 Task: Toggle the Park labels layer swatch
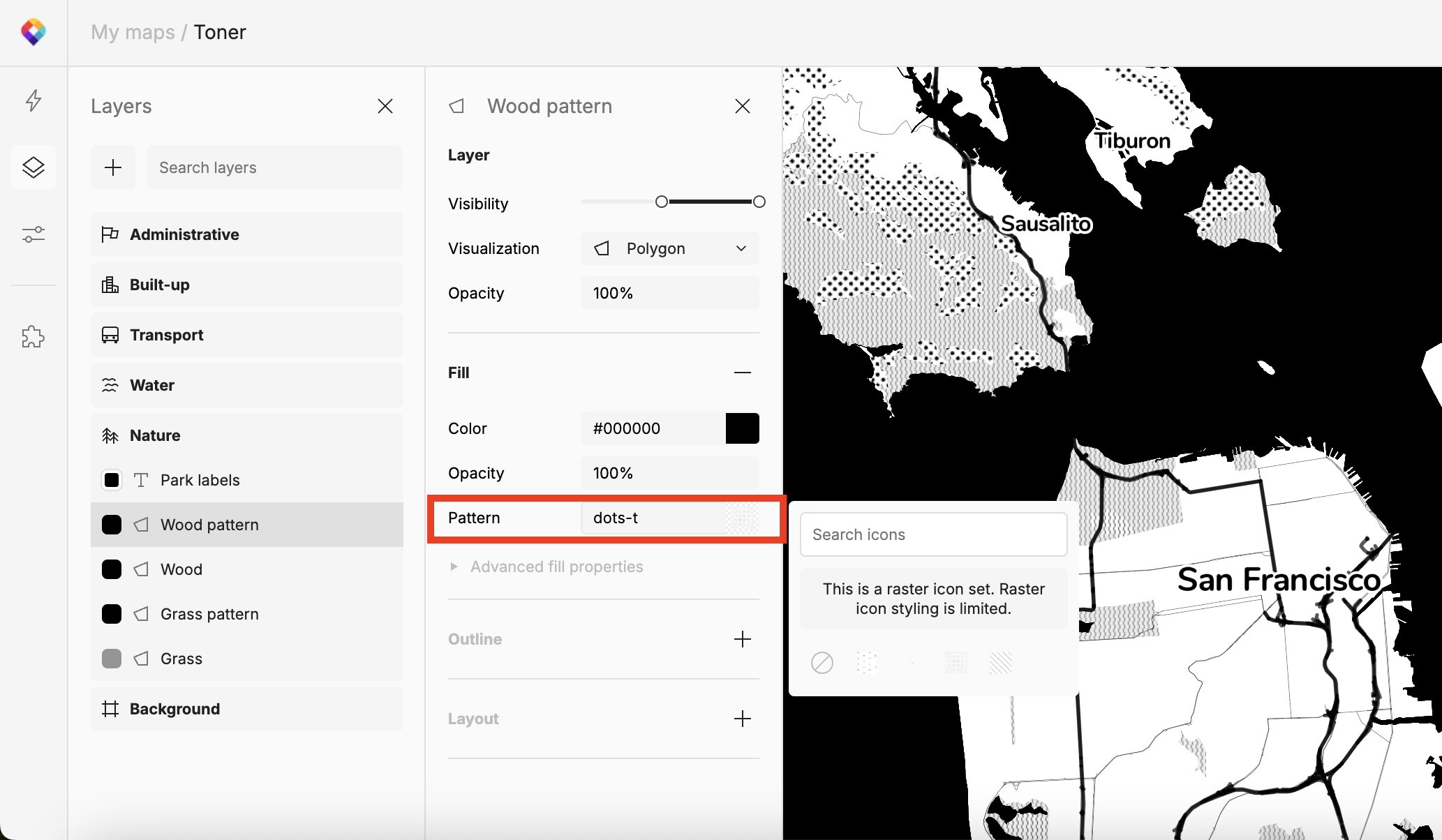coord(112,480)
